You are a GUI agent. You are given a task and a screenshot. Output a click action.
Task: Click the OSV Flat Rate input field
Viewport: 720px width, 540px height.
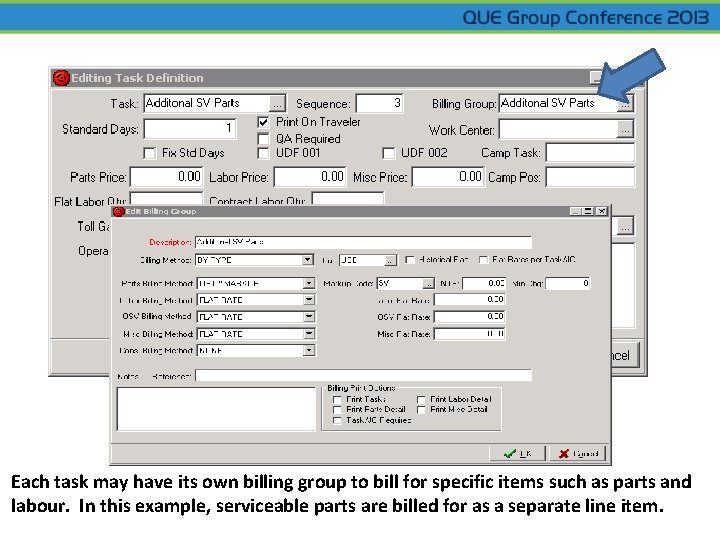tap(470, 317)
